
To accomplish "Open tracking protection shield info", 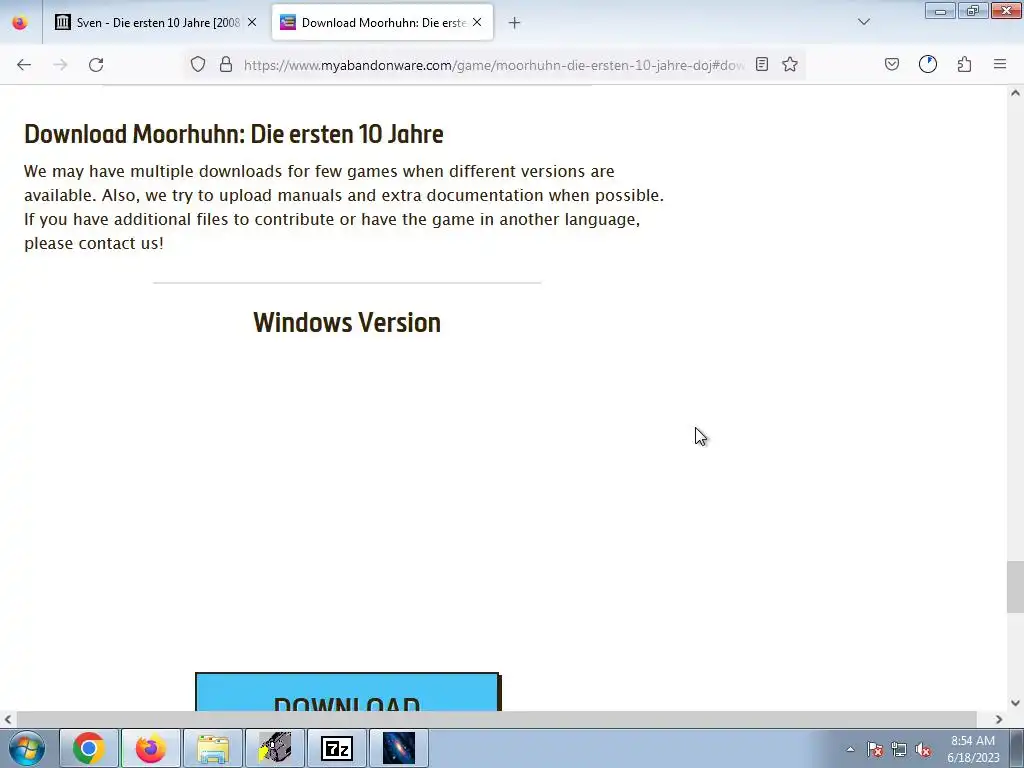I will point(198,64).
